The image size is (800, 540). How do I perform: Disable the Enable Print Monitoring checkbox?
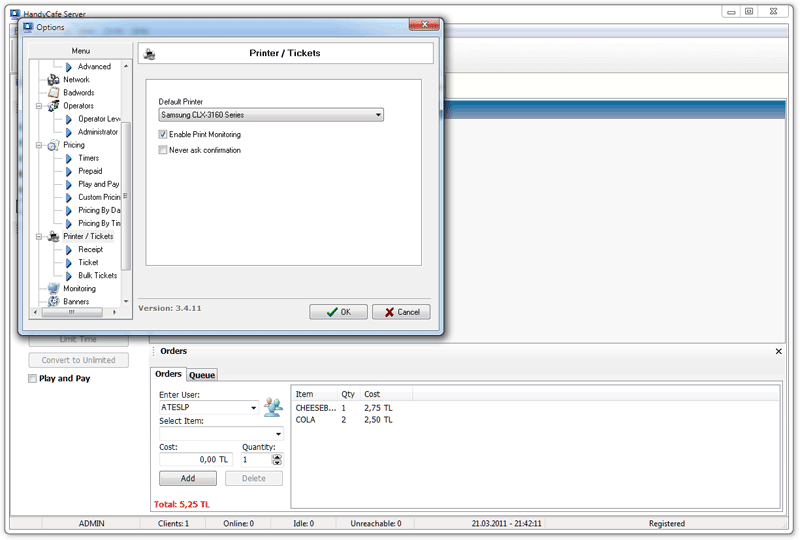163,134
